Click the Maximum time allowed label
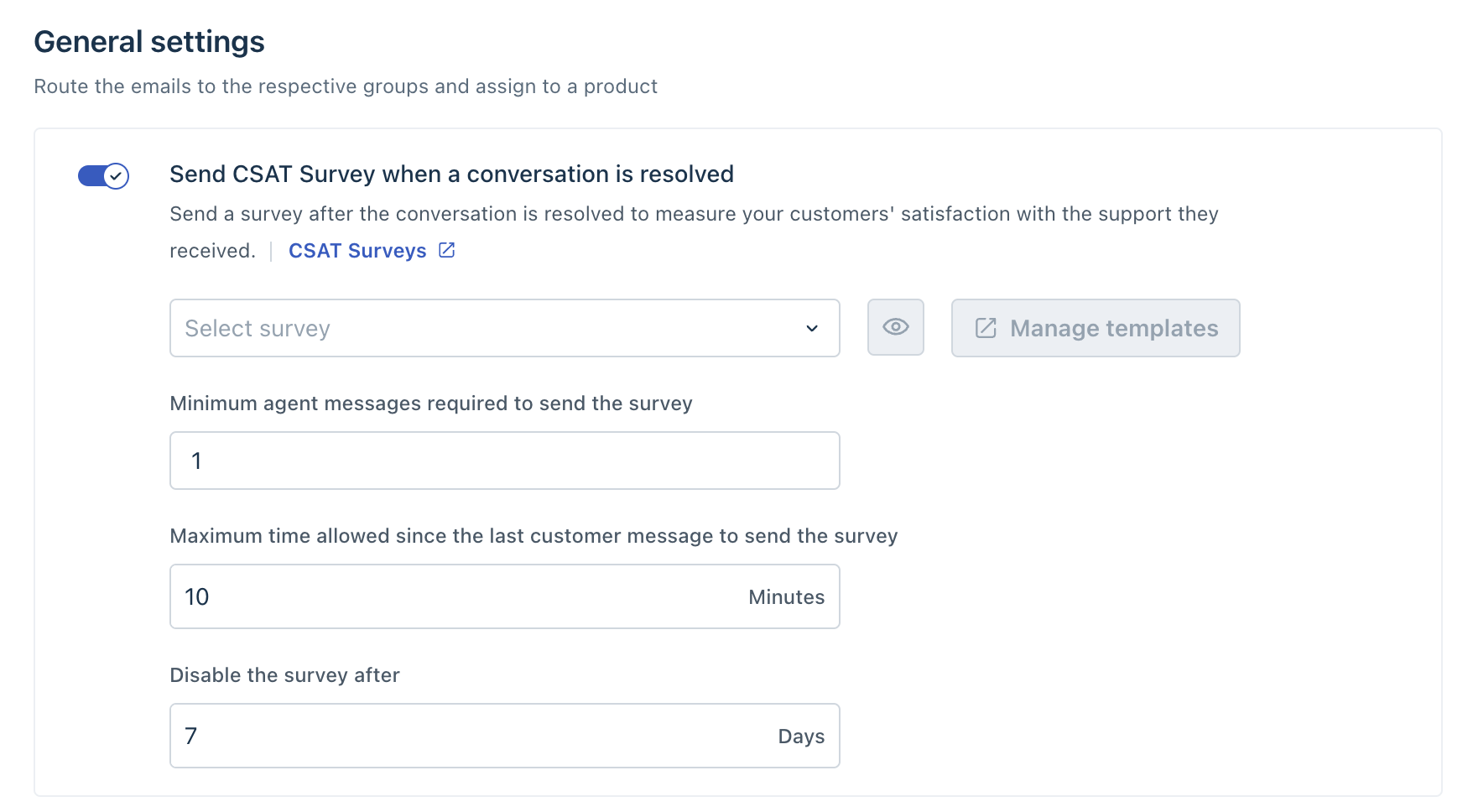Image resolution: width=1473 pixels, height=812 pixels. (534, 536)
